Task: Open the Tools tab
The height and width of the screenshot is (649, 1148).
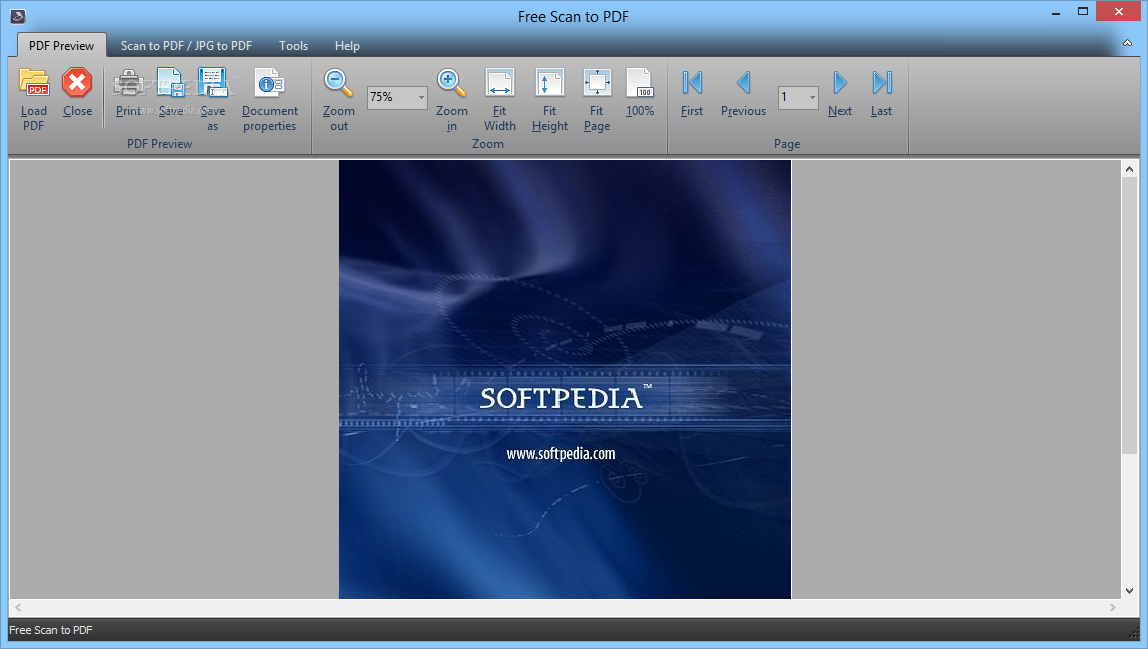Action: click(x=294, y=45)
